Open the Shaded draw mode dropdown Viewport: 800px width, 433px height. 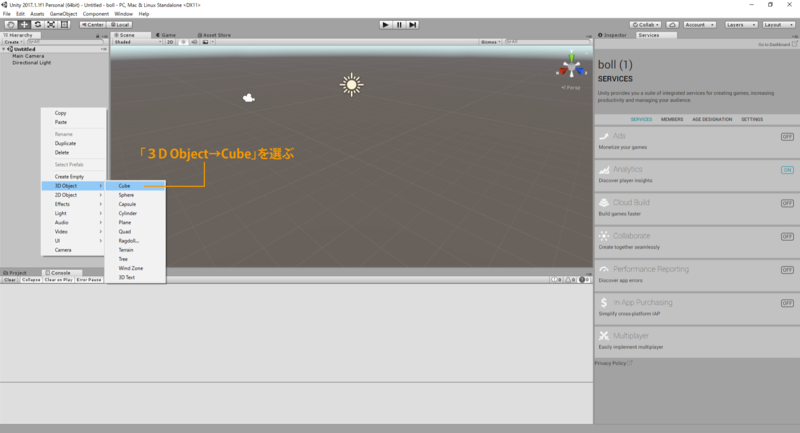[138, 42]
